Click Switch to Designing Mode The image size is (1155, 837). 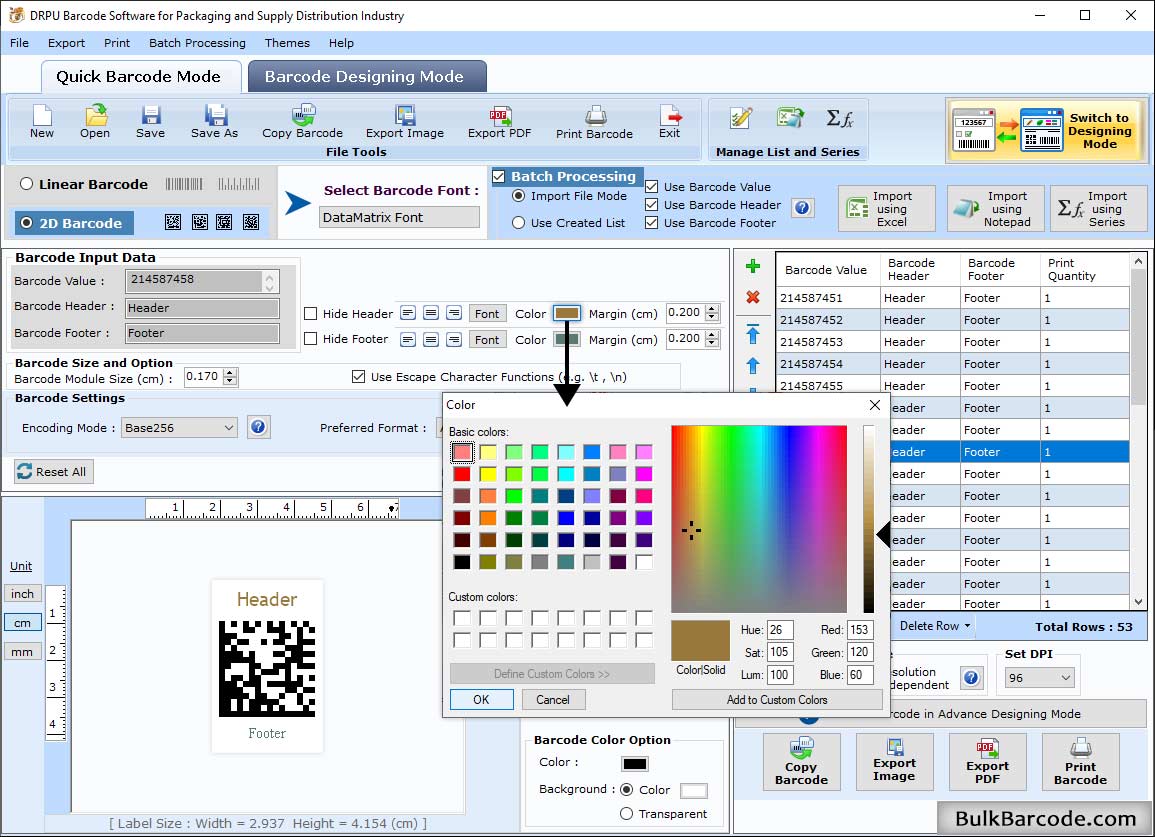[x=1046, y=131]
